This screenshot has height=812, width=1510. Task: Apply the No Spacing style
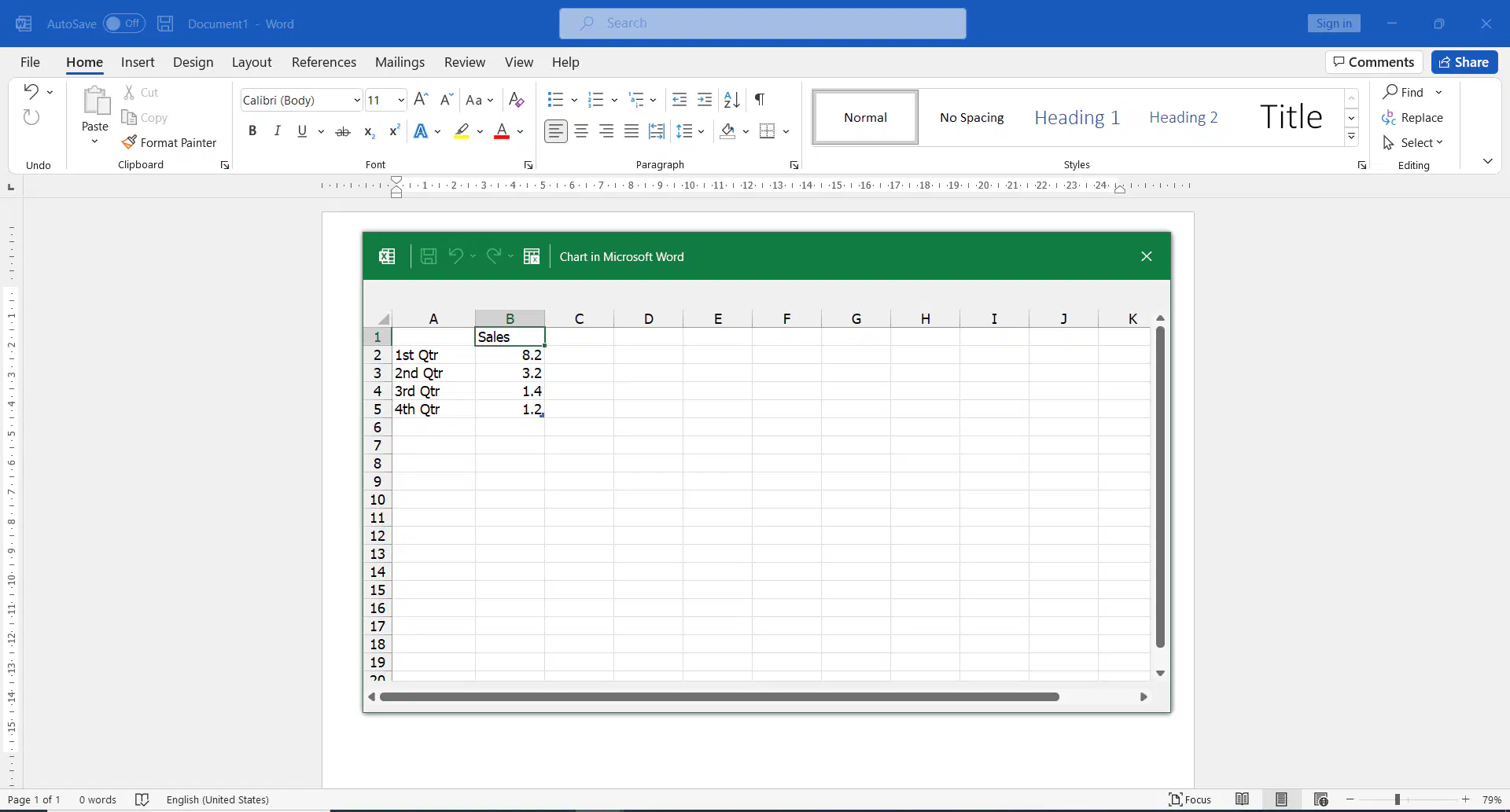pyautogui.click(x=972, y=117)
